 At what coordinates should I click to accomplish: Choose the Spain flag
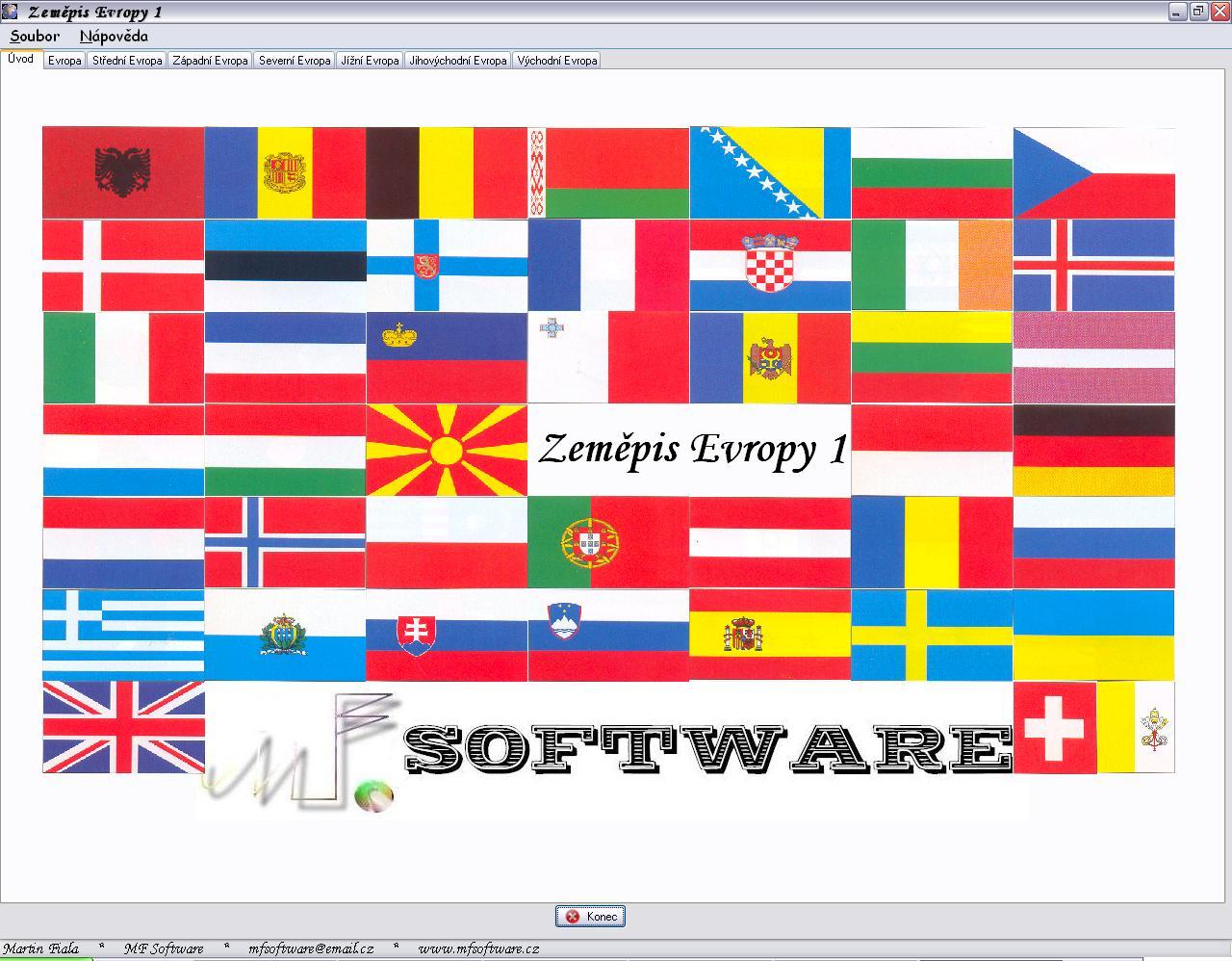coord(770,635)
